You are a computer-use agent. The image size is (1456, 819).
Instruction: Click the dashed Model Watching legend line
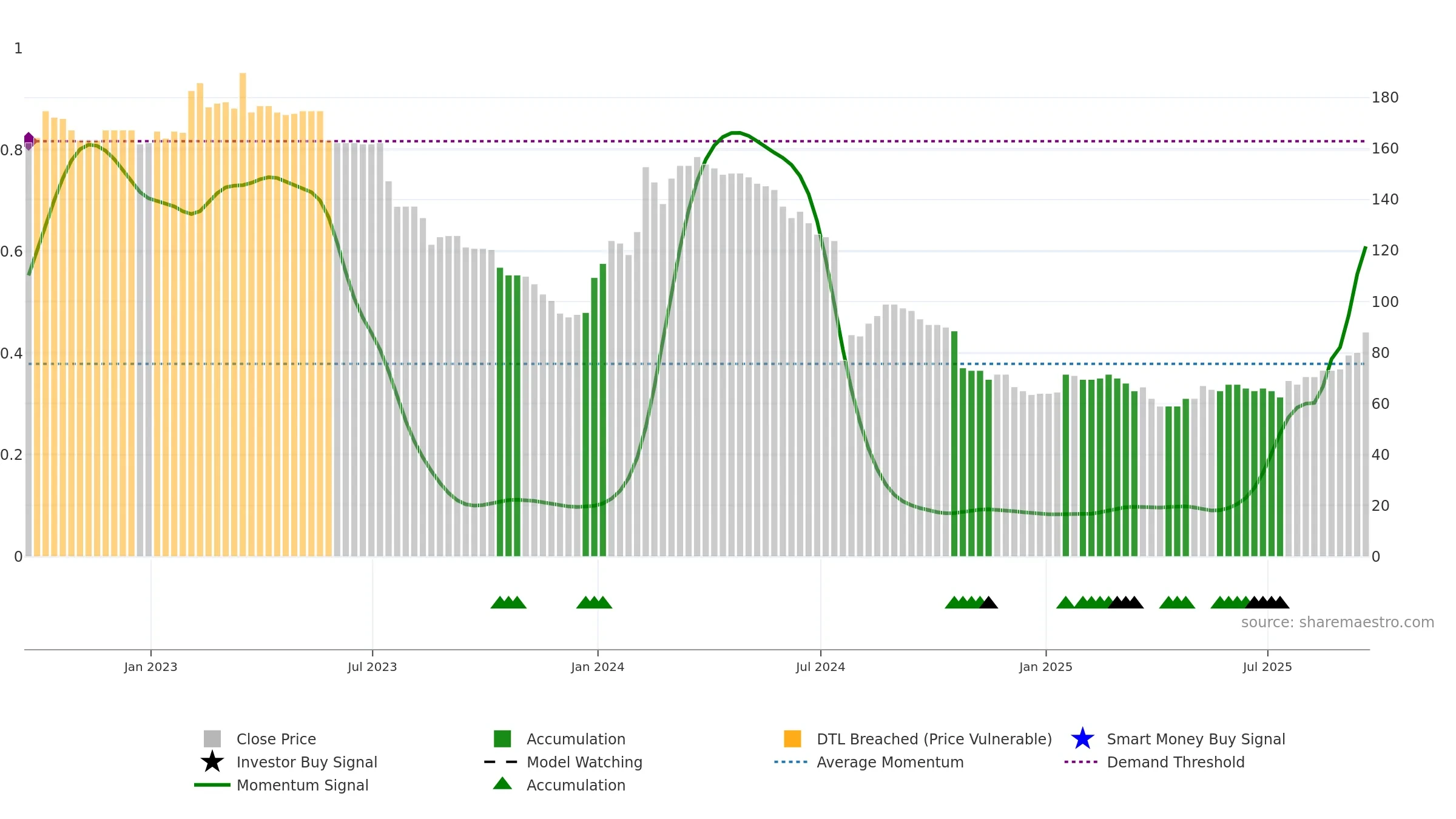coord(501,762)
